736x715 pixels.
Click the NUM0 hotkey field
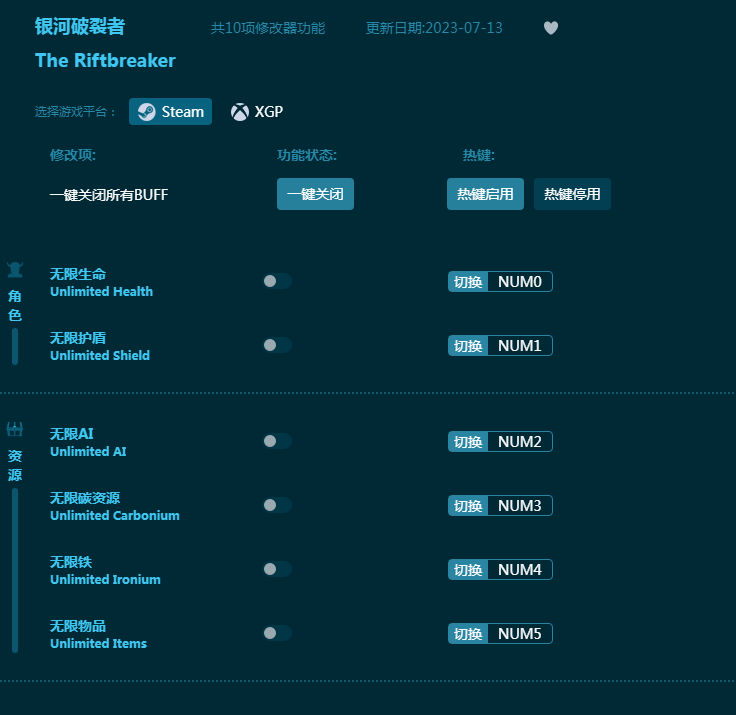tap(520, 282)
